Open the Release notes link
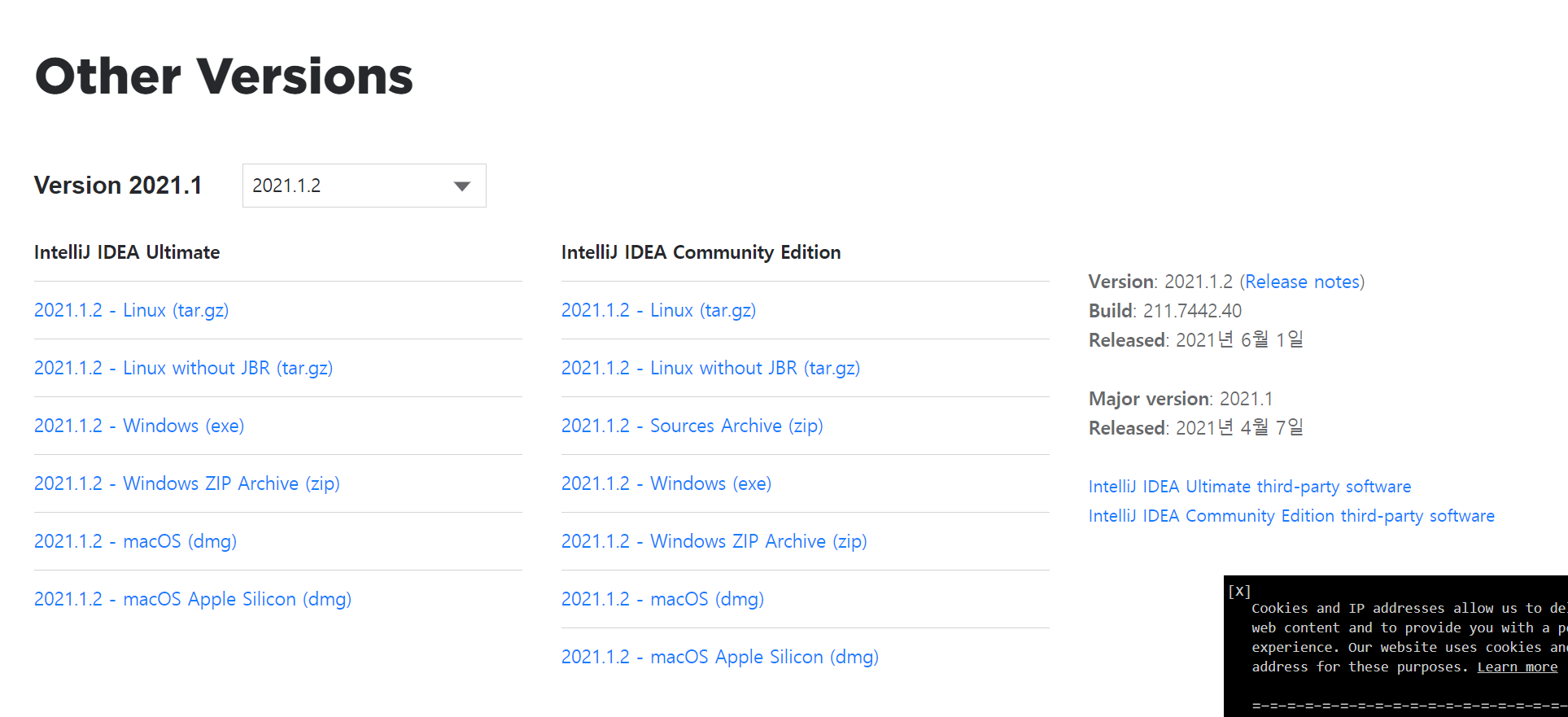 tap(1302, 282)
